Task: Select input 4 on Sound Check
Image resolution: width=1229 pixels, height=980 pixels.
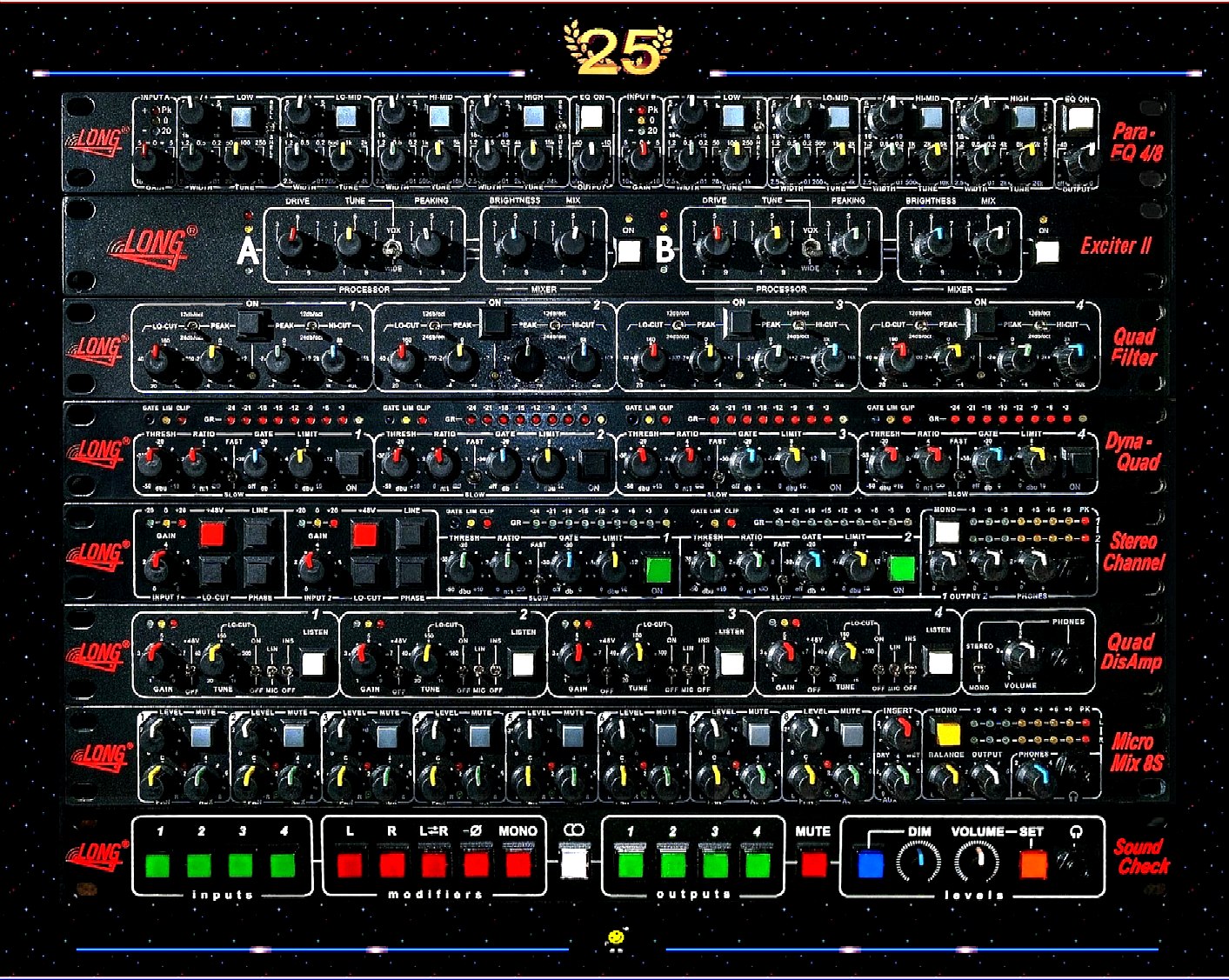Action: pyautogui.click(x=283, y=864)
